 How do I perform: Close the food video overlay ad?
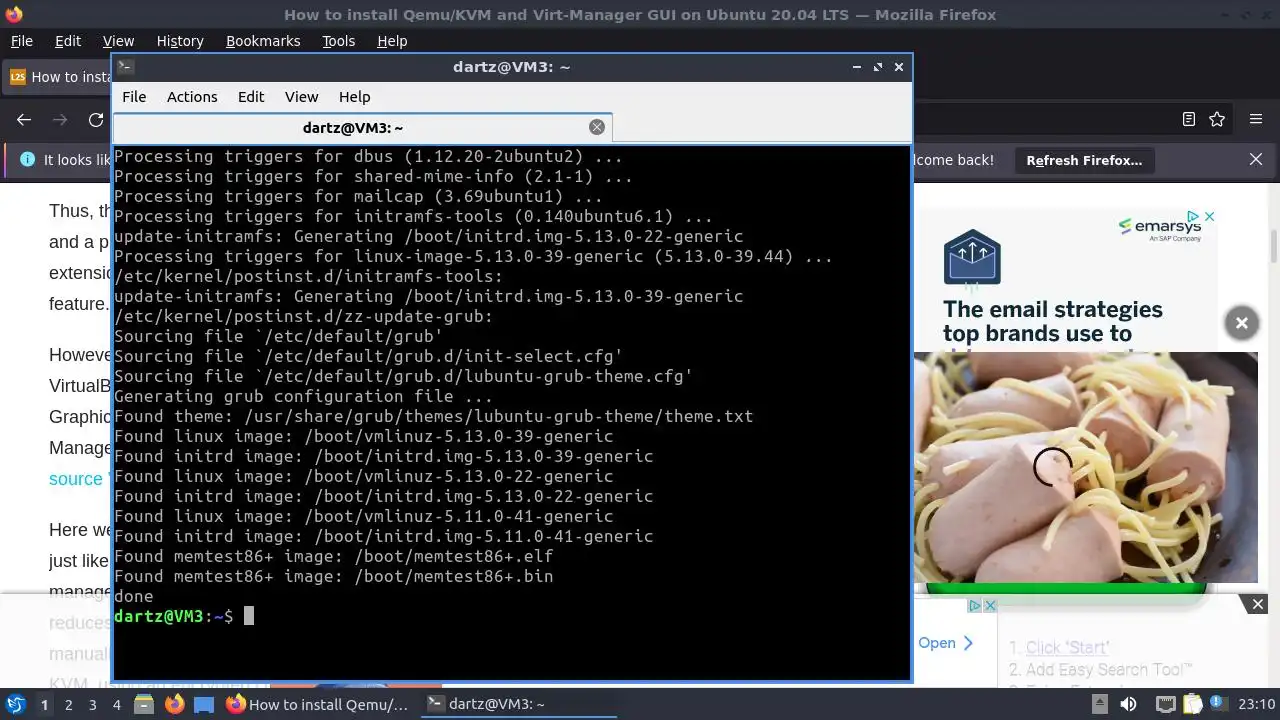(x=1241, y=323)
